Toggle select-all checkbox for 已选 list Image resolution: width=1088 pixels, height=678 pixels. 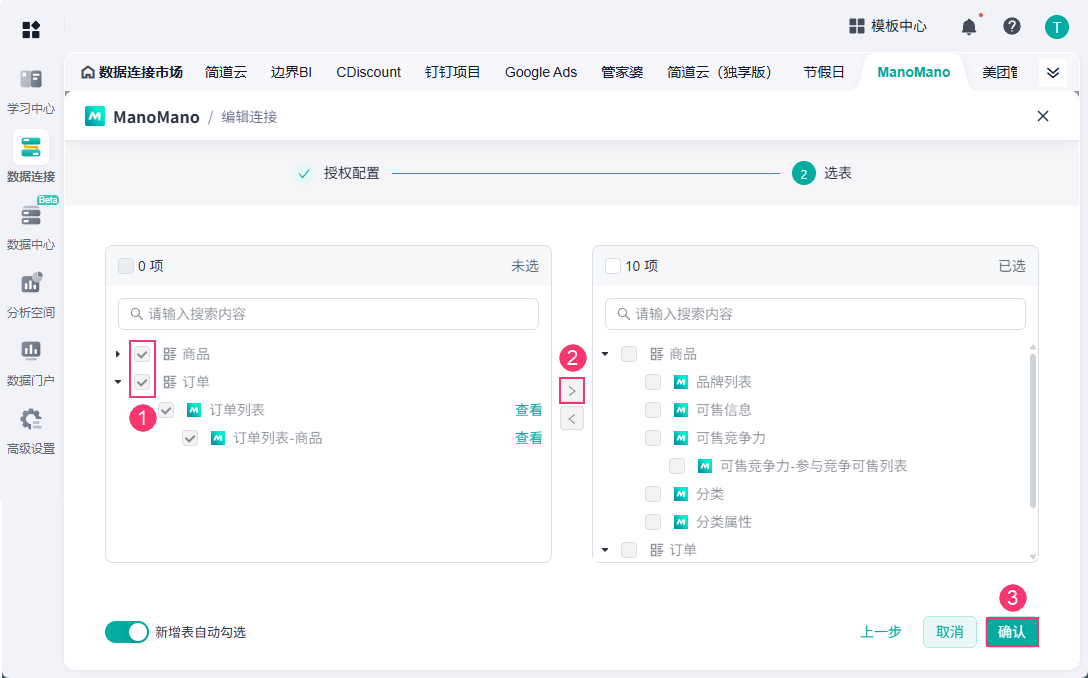click(x=613, y=266)
